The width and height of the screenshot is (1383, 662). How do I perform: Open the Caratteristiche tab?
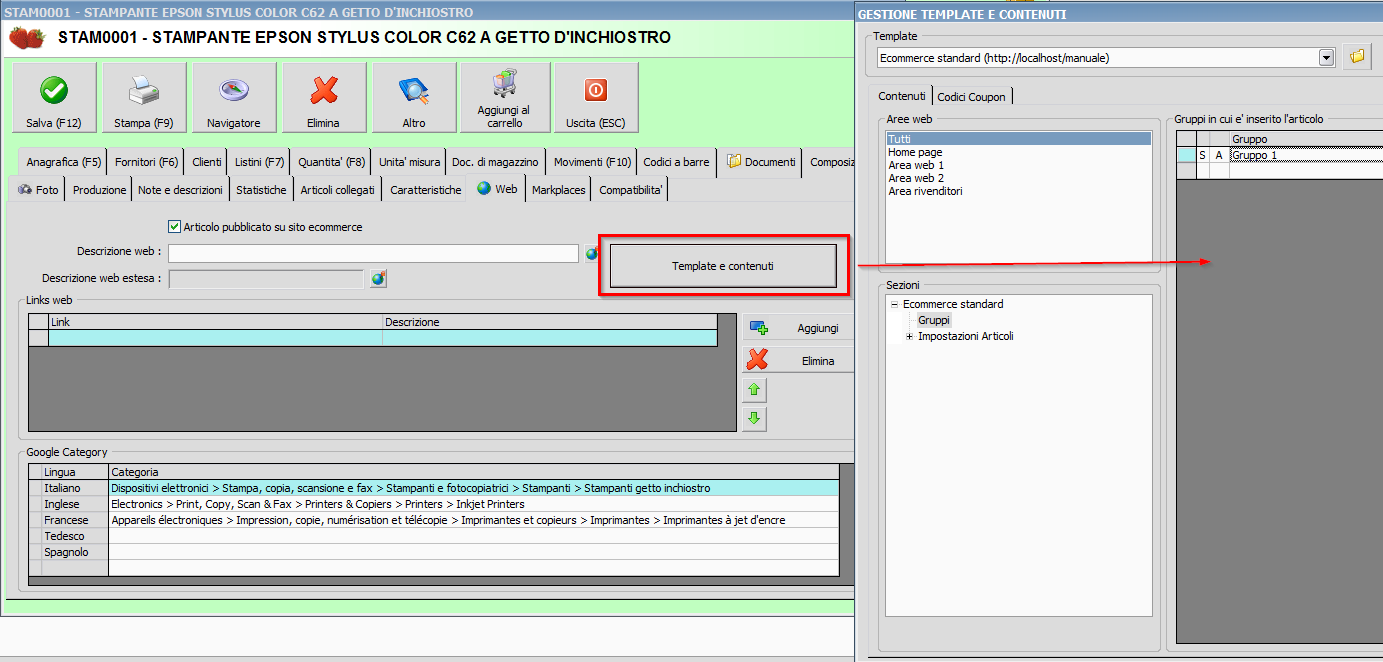[x=426, y=190]
